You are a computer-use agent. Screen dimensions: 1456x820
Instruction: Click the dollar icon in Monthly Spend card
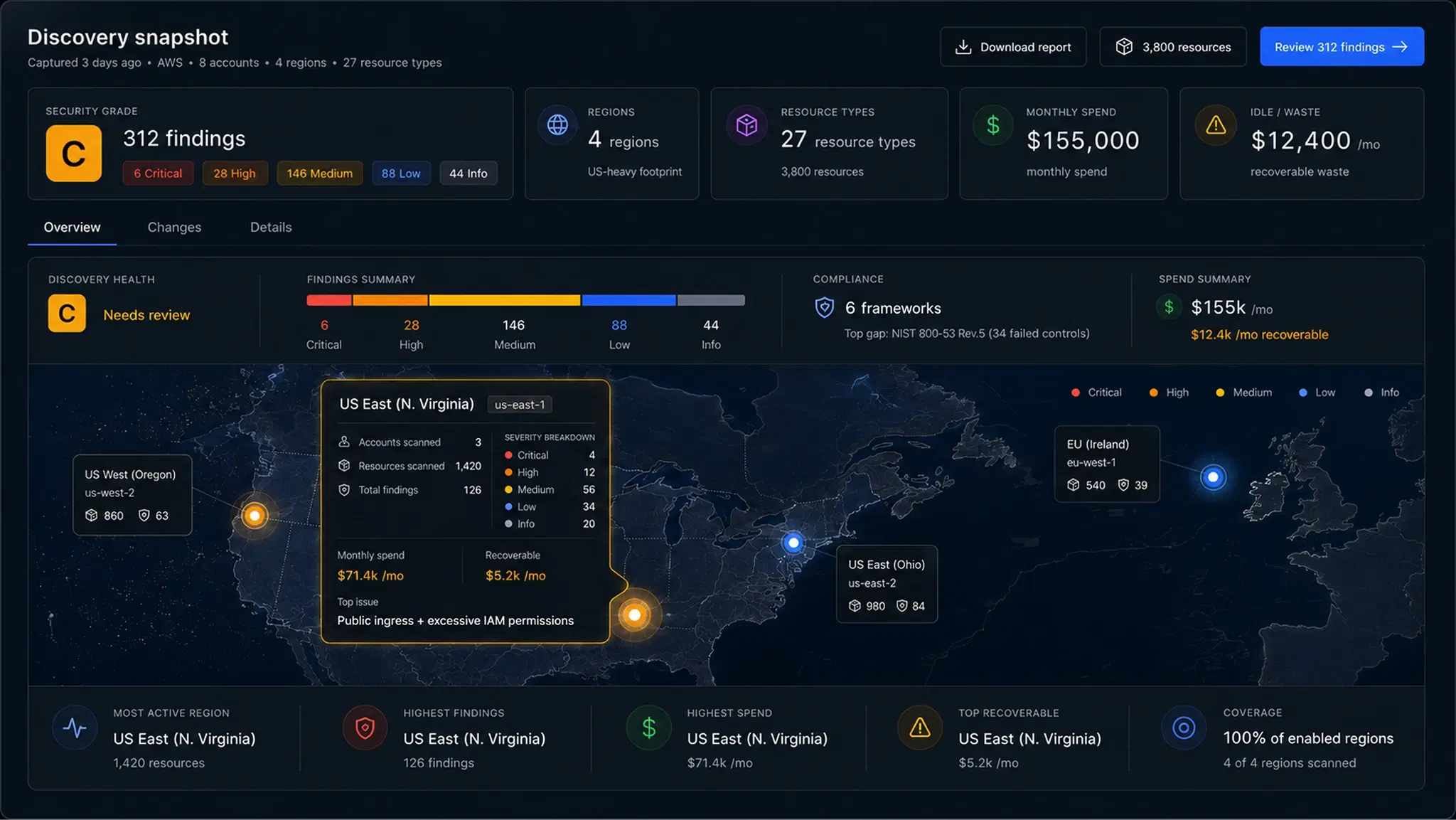993,125
